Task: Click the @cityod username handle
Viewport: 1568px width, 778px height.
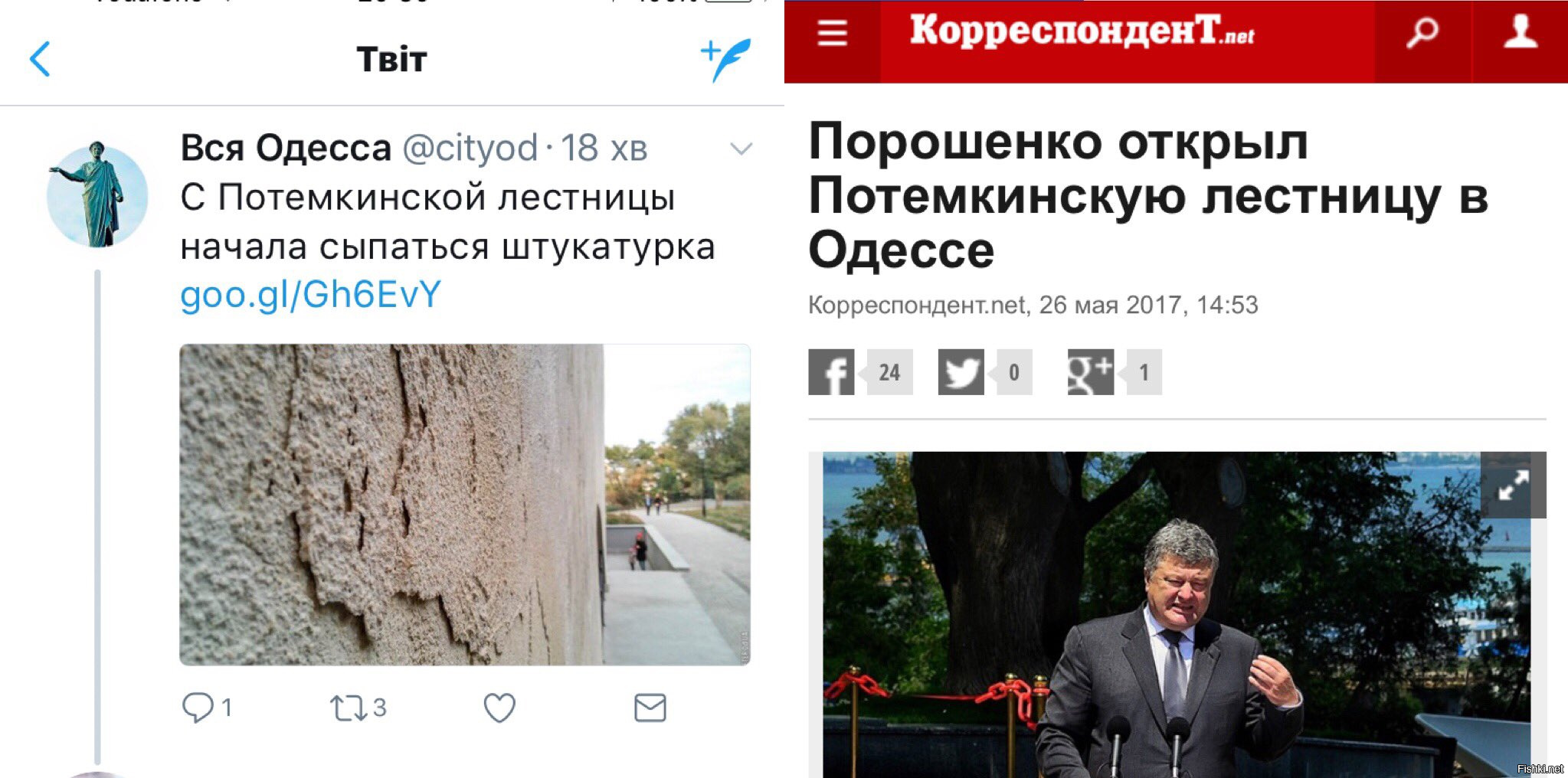Action: tap(470, 148)
